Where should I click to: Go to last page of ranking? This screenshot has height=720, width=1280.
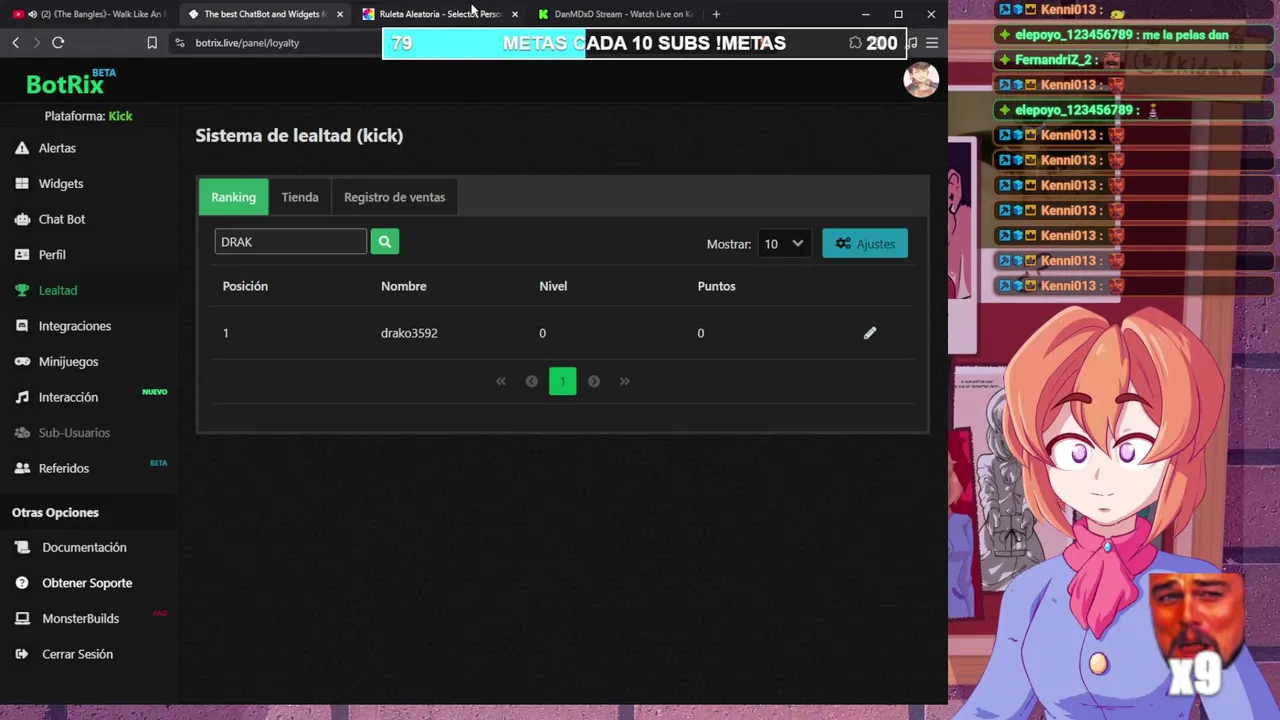point(625,381)
